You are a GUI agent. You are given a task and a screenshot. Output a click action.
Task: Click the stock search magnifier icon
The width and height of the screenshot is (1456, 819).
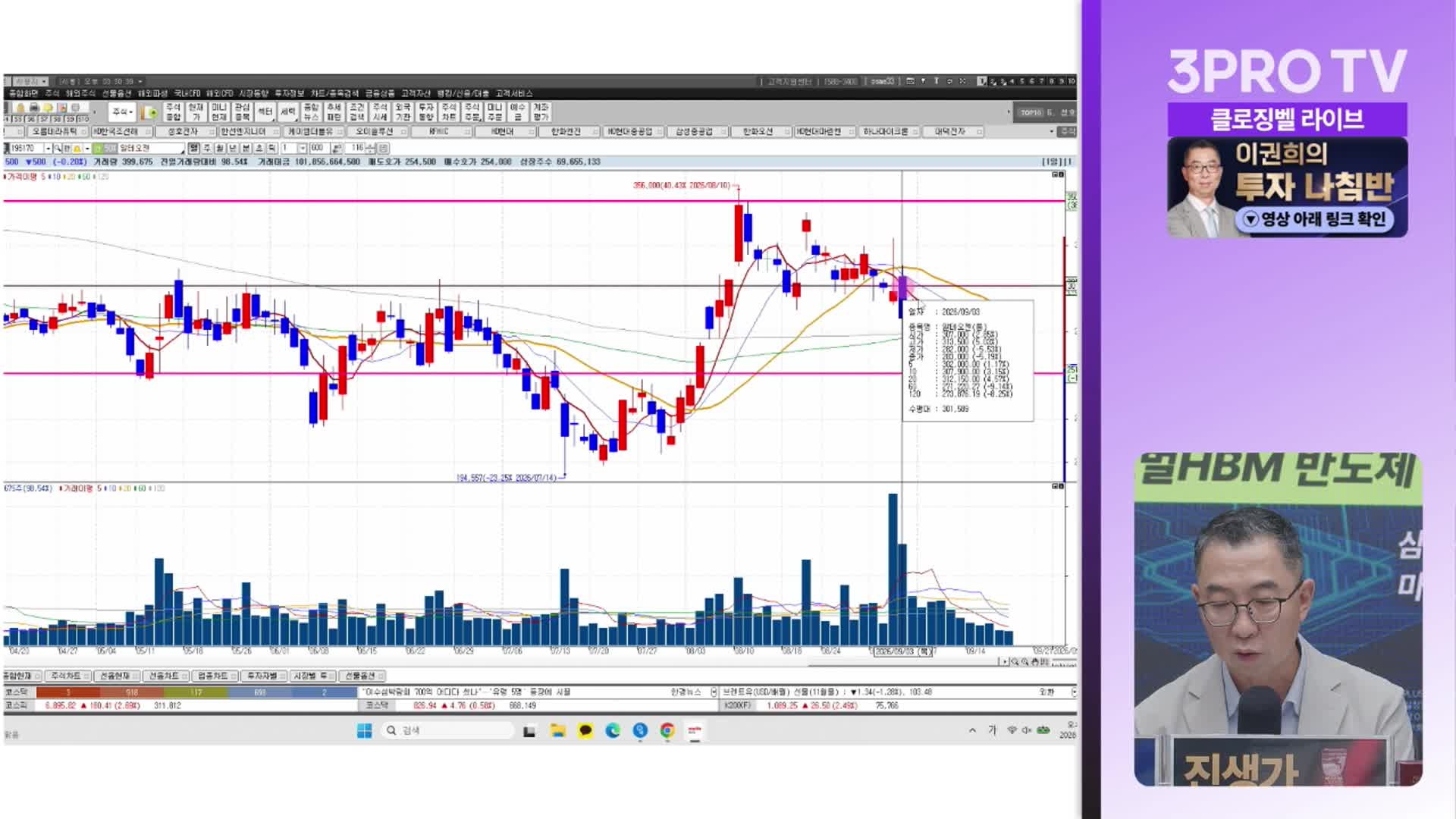coord(58,149)
